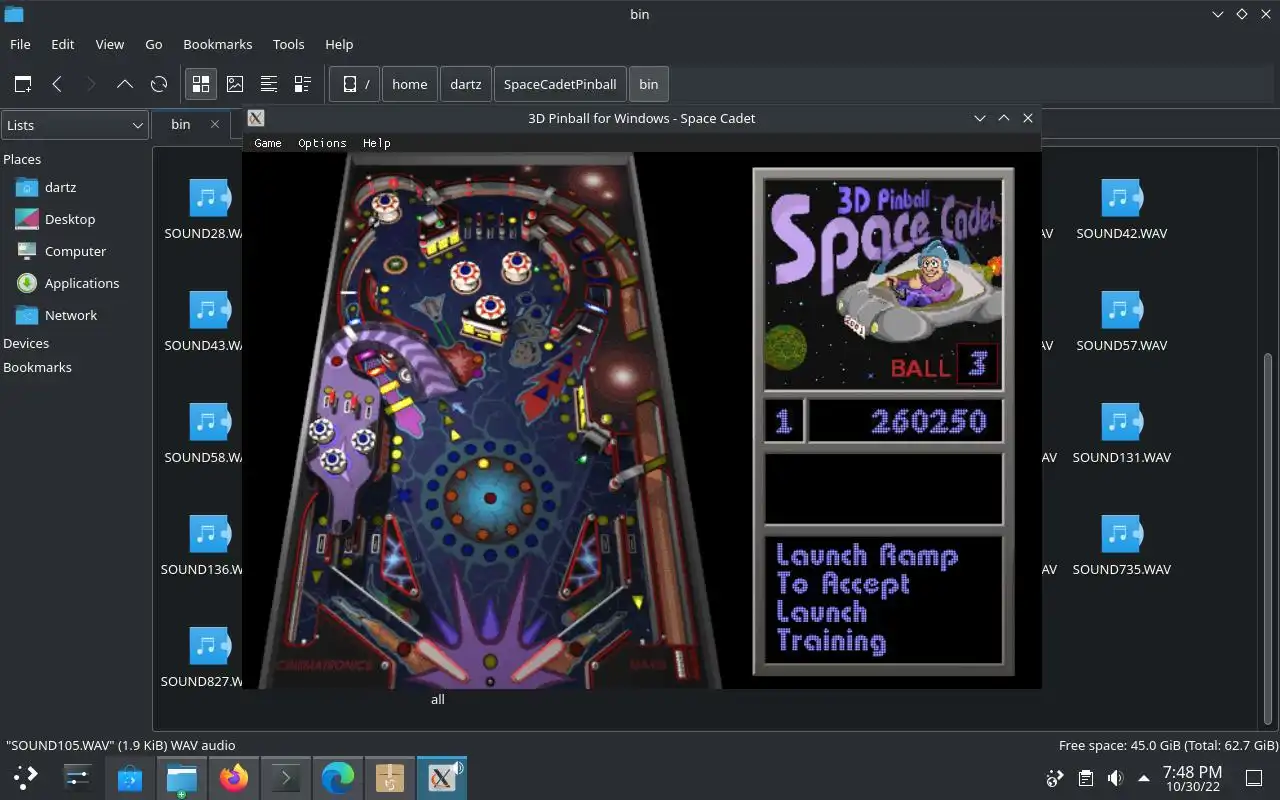Image resolution: width=1280 pixels, height=800 pixels.
Task: Open the file manager Edit menu
Action: 62,44
